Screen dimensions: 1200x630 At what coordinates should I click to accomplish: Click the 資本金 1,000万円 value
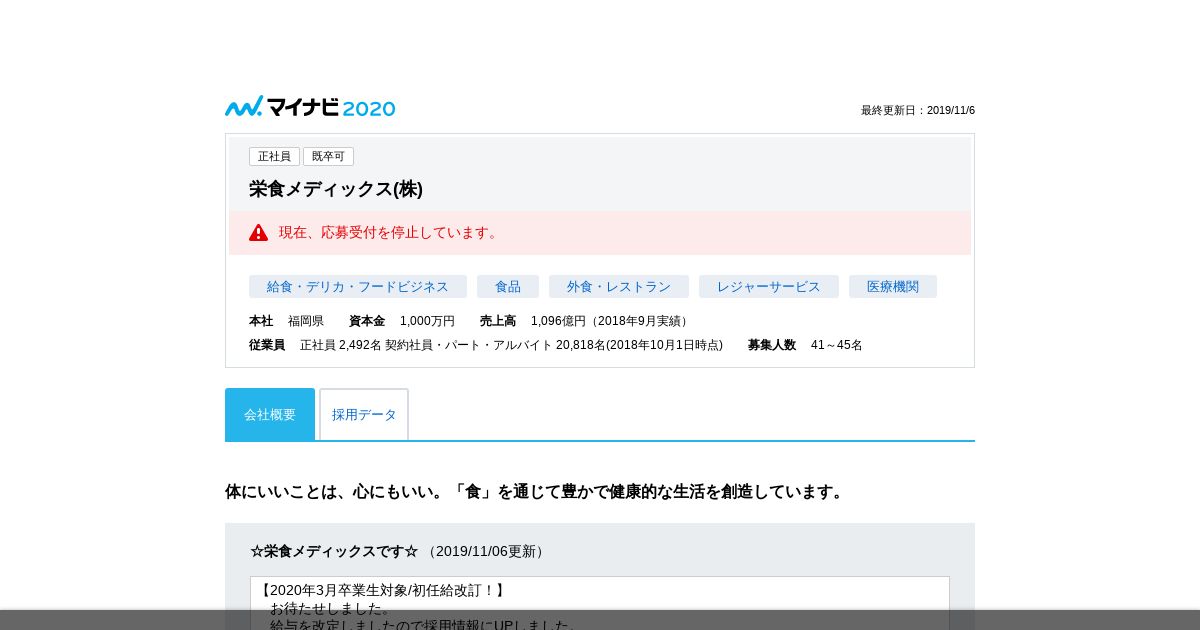[427, 321]
